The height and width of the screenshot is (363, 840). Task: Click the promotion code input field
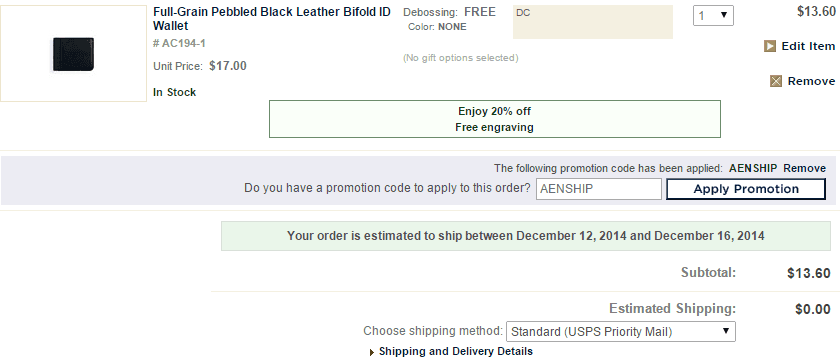(599, 189)
